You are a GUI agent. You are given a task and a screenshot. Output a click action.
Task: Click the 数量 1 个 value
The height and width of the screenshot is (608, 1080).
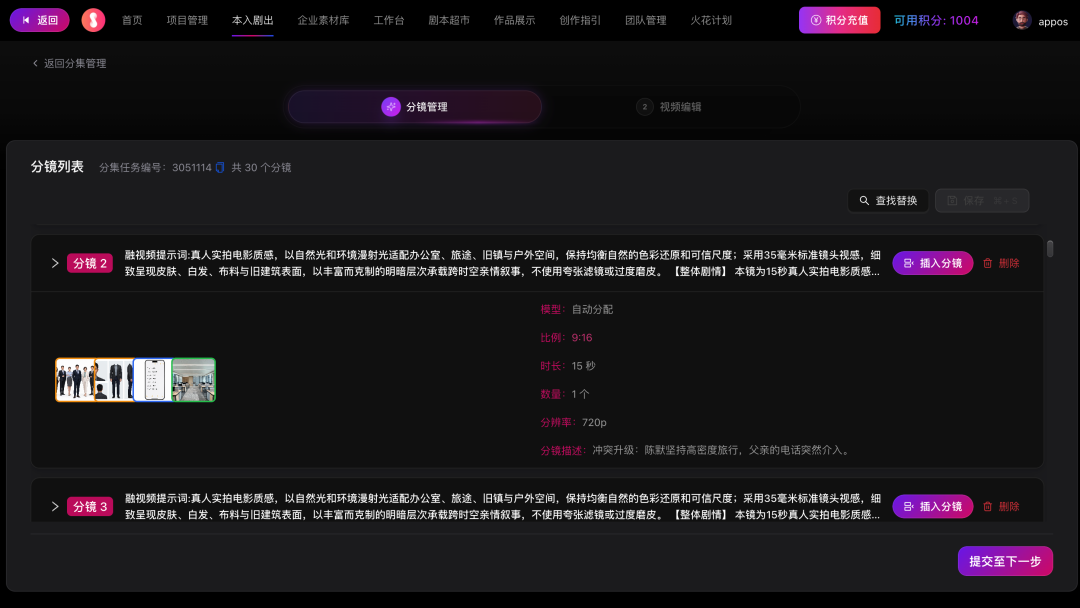point(580,394)
